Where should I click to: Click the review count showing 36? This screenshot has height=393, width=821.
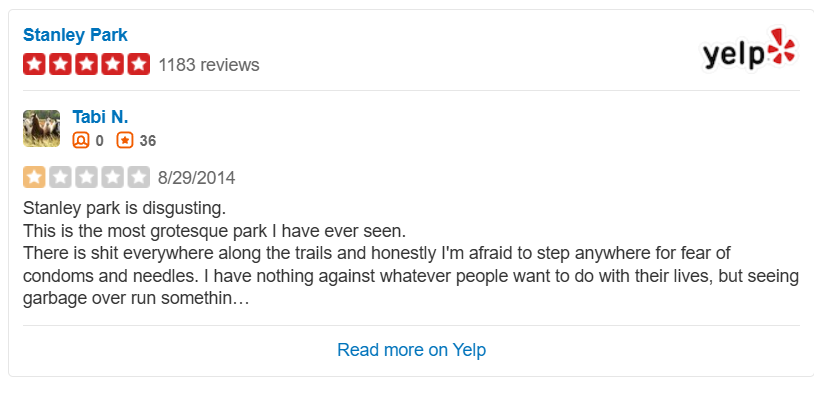[148, 141]
